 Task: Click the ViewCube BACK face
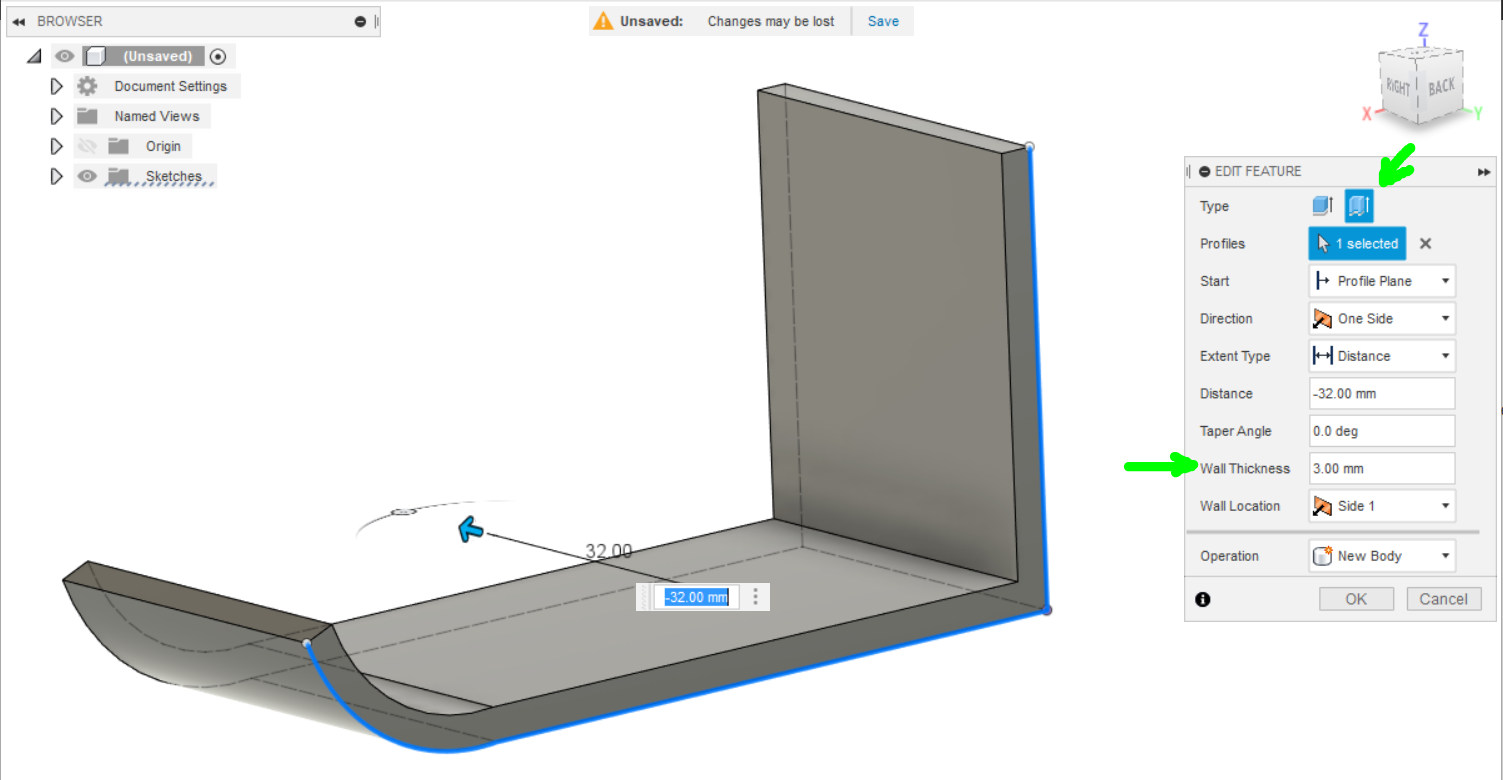[1442, 88]
